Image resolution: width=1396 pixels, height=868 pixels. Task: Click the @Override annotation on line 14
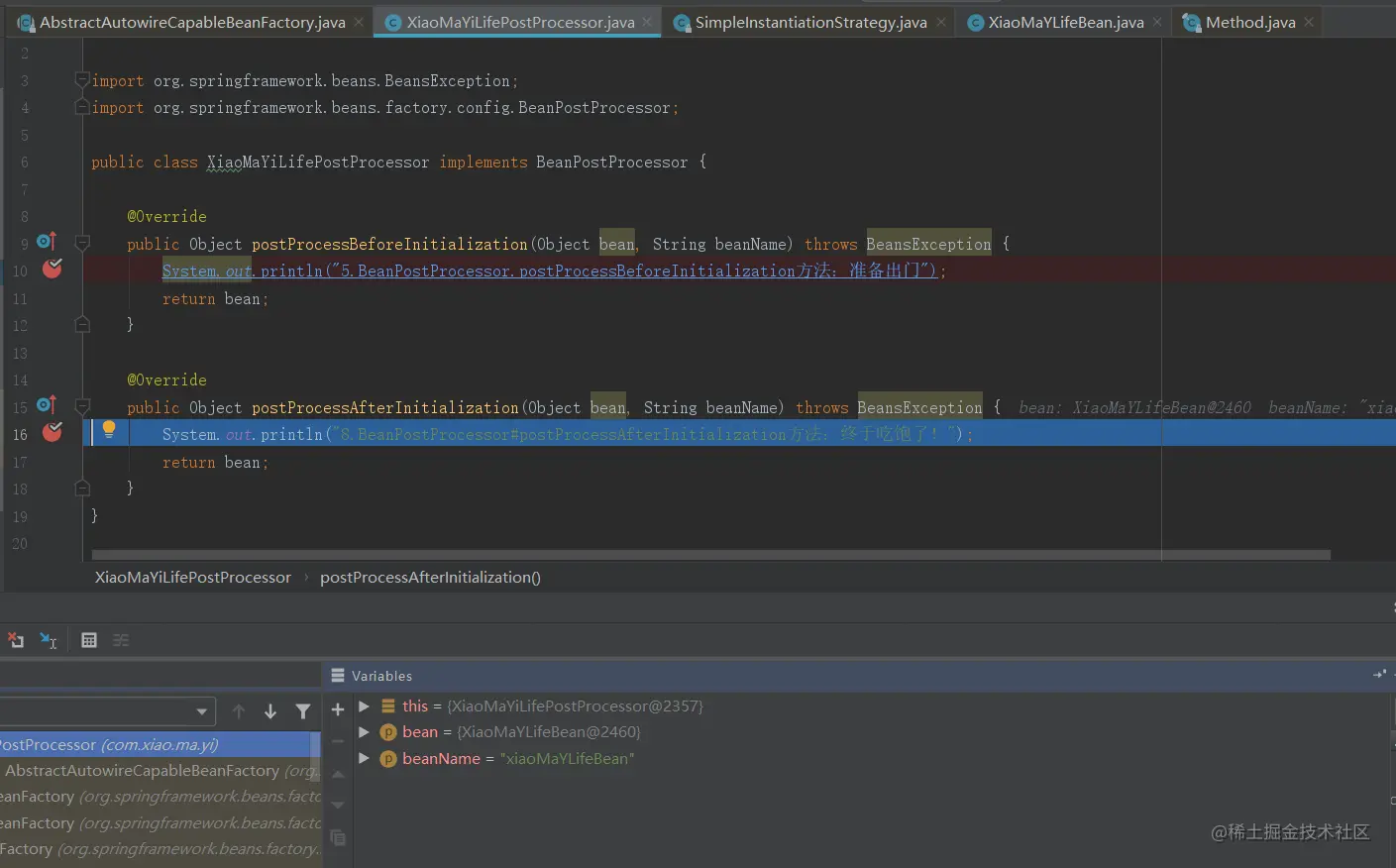(x=166, y=380)
